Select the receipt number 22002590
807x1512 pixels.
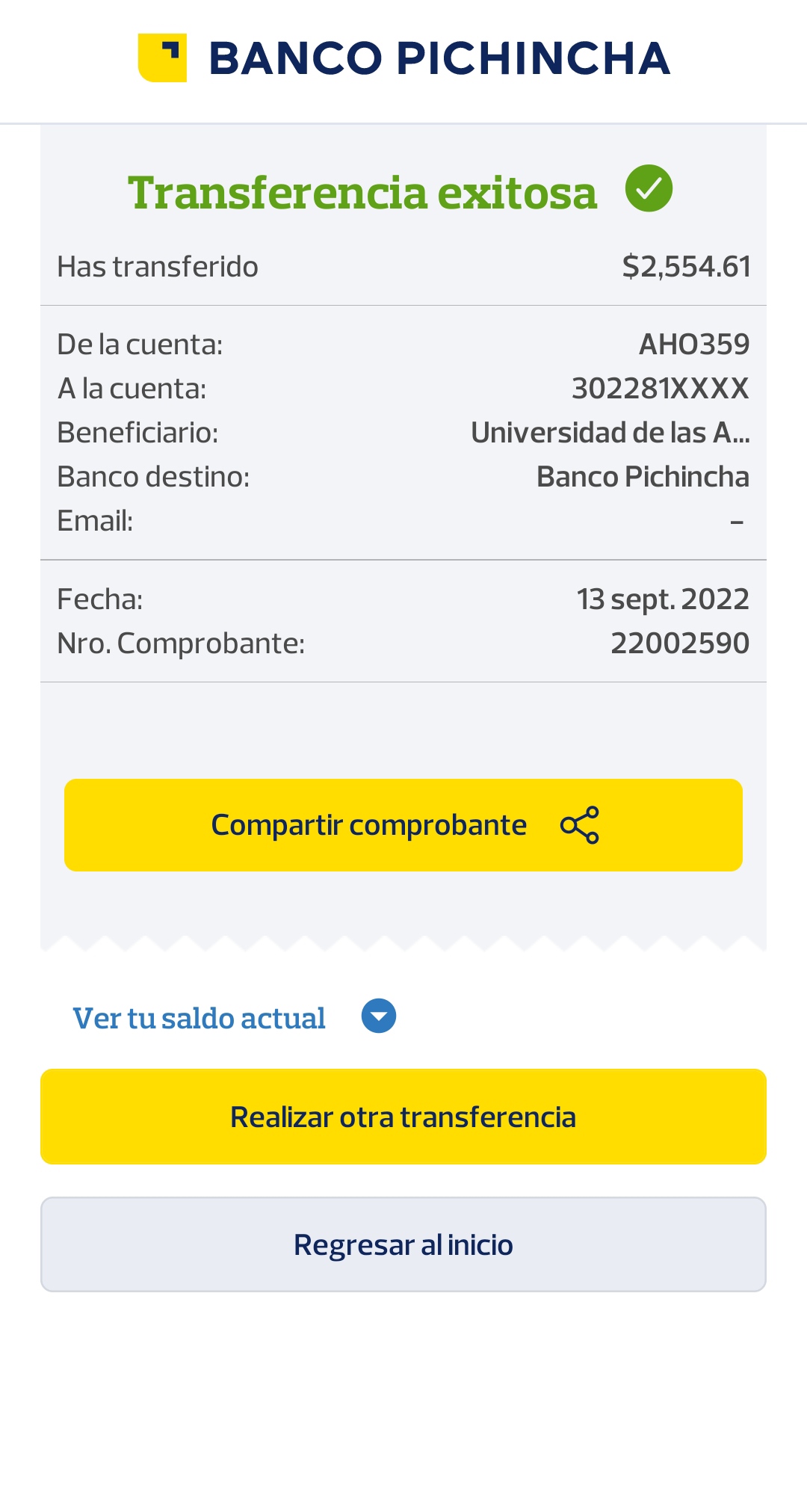coord(679,644)
